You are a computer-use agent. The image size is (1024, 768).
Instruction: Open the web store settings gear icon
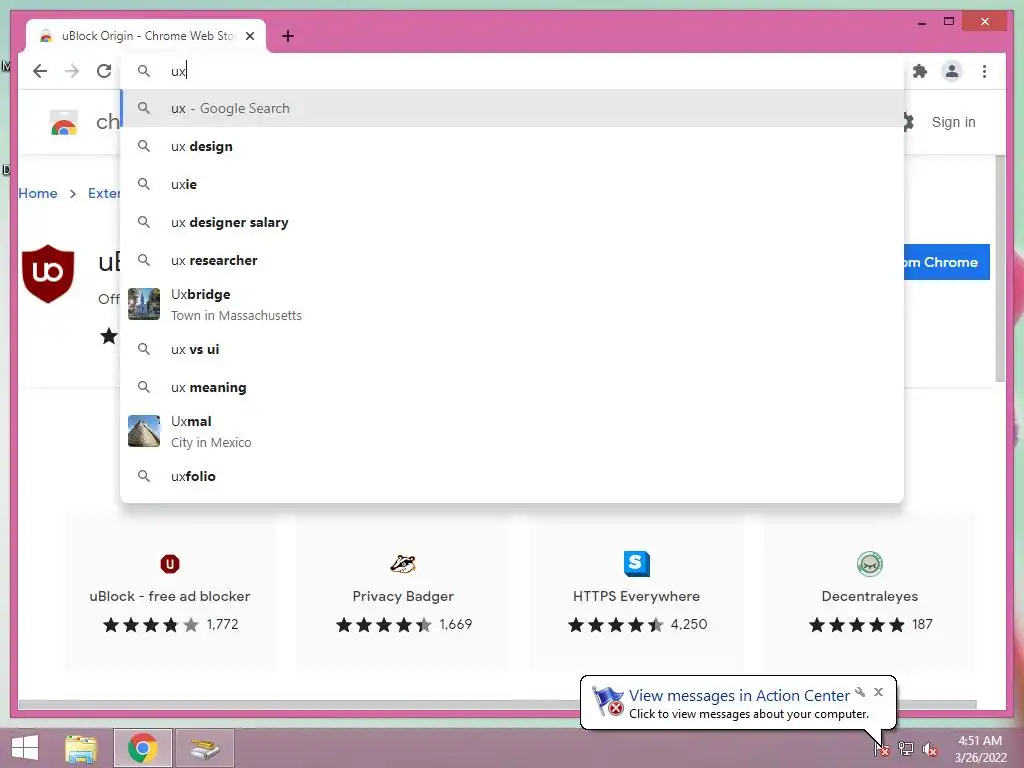pos(908,122)
